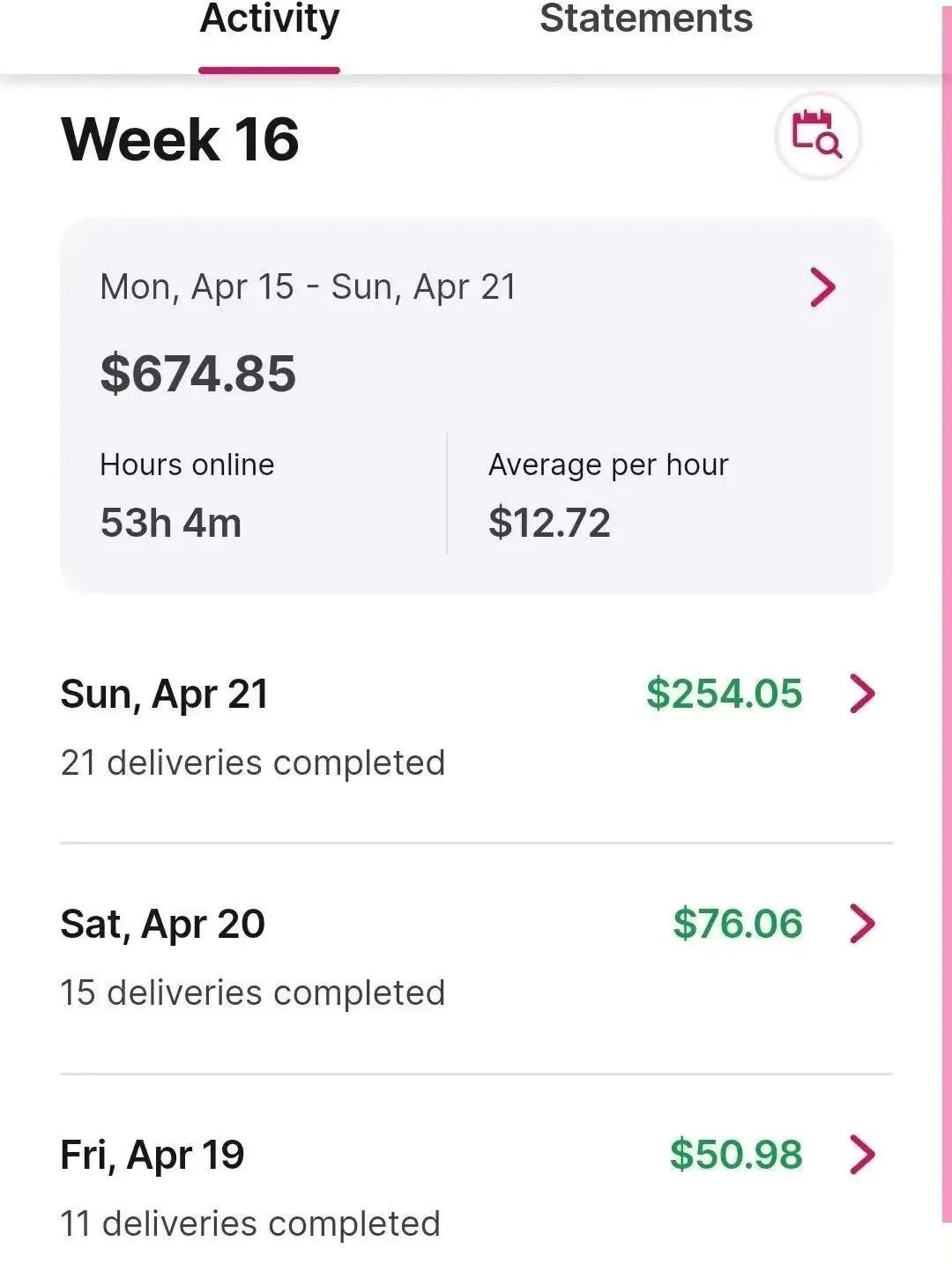Image resolution: width=952 pixels, height=1264 pixels.
Task: Open Sun, Apr 21 details chevron
Action: pos(863,694)
